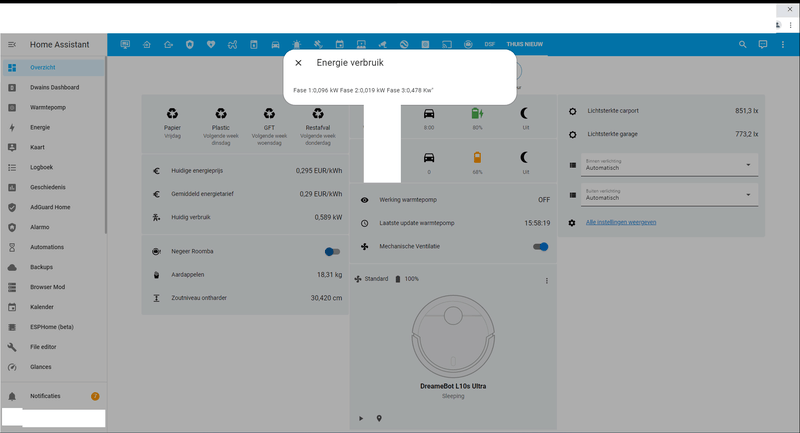Open the Kaart map panel
This screenshot has width=800, height=433.
coord(54,147)
